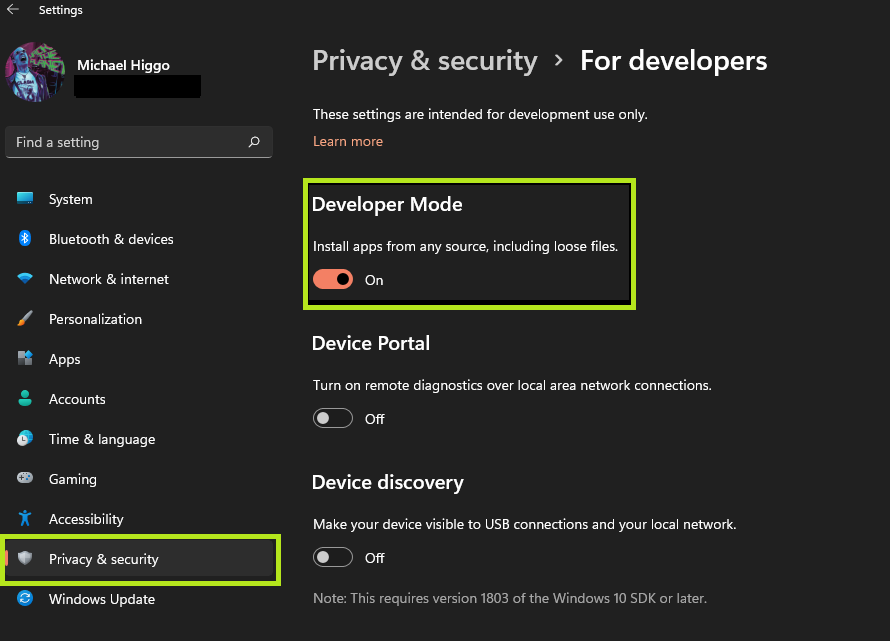Open the Privacy & security sidebar item
The image size is (890, 641).
tap(104, 559)
